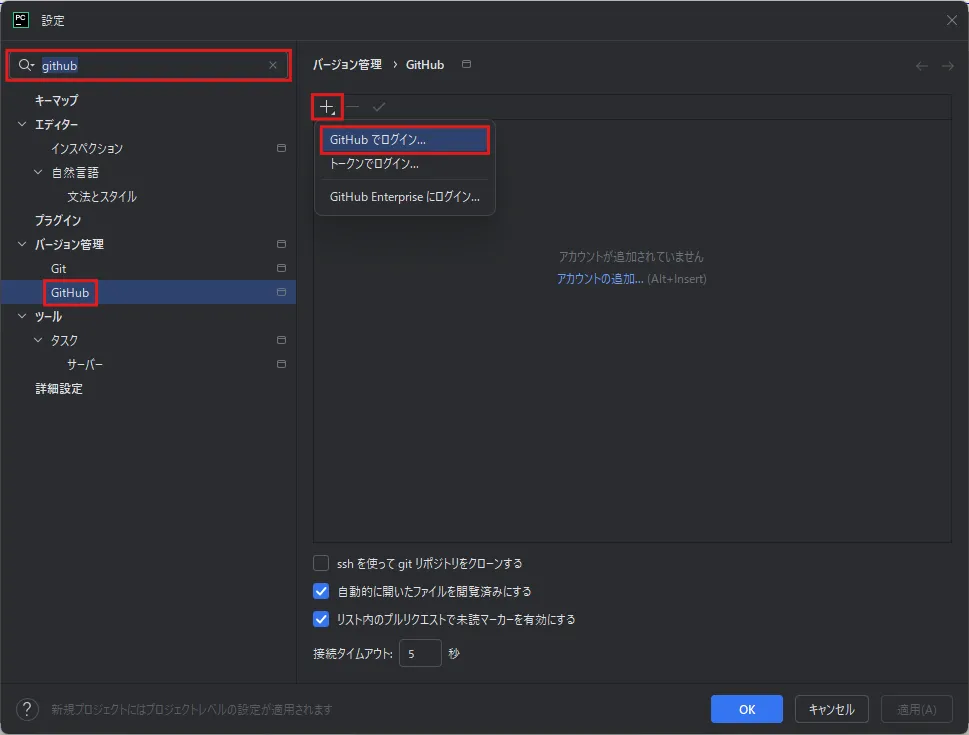Click the set-default checkmark icon
Viewport: 969px width, 735px height.
379,107
